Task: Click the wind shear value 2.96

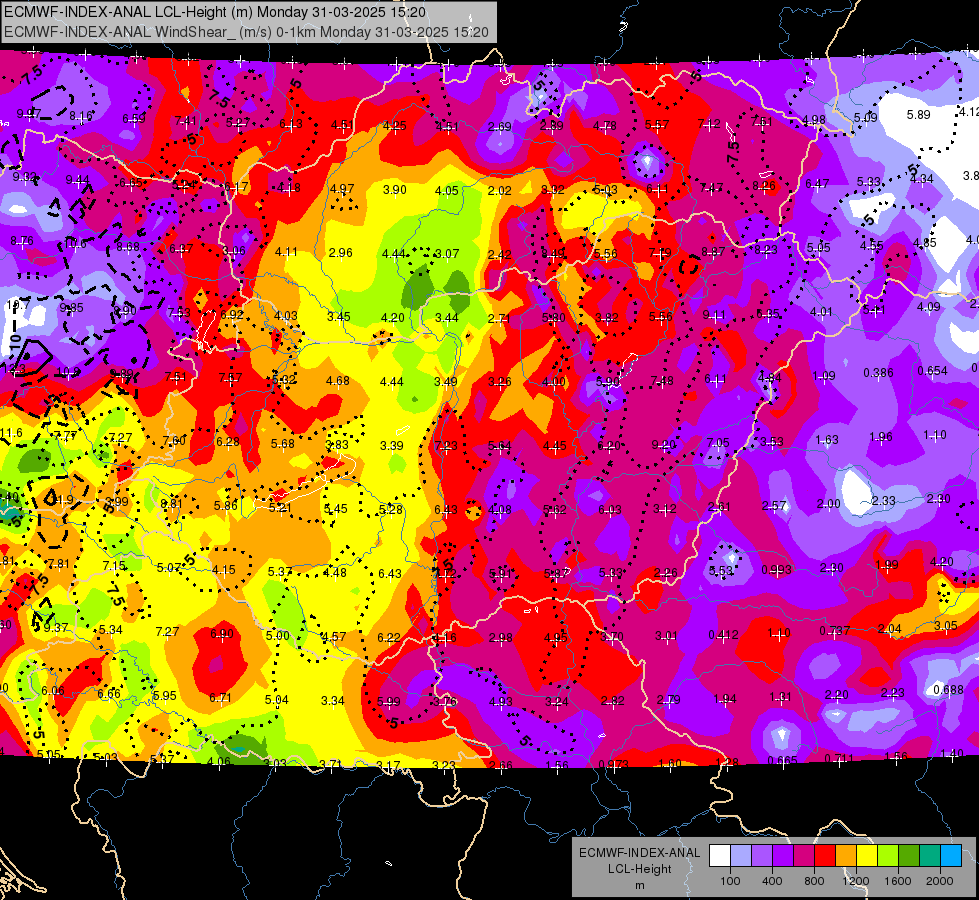Action: [340, 252]
